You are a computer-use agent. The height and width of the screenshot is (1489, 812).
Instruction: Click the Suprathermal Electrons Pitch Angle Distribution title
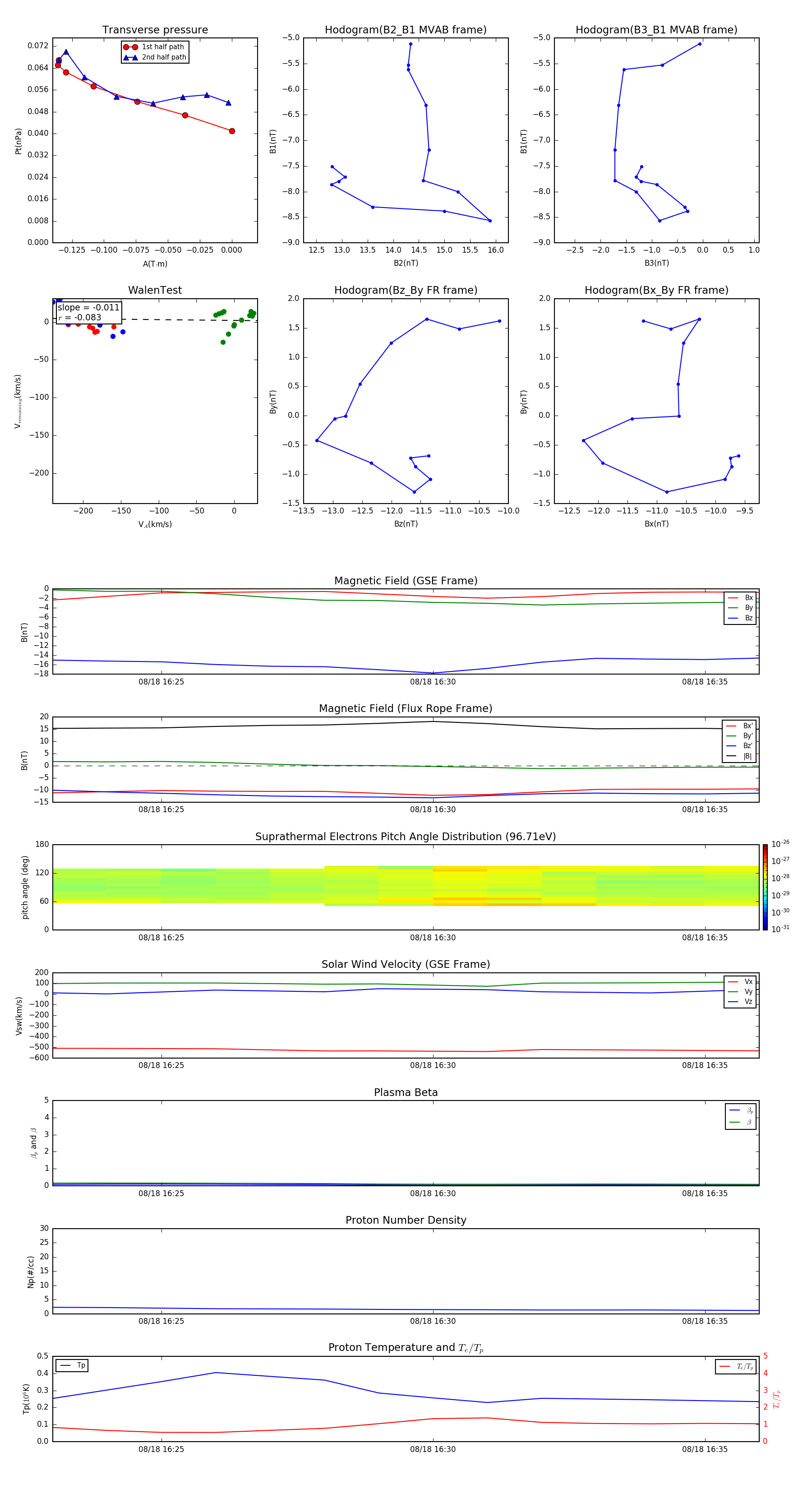tap(406, 837)
